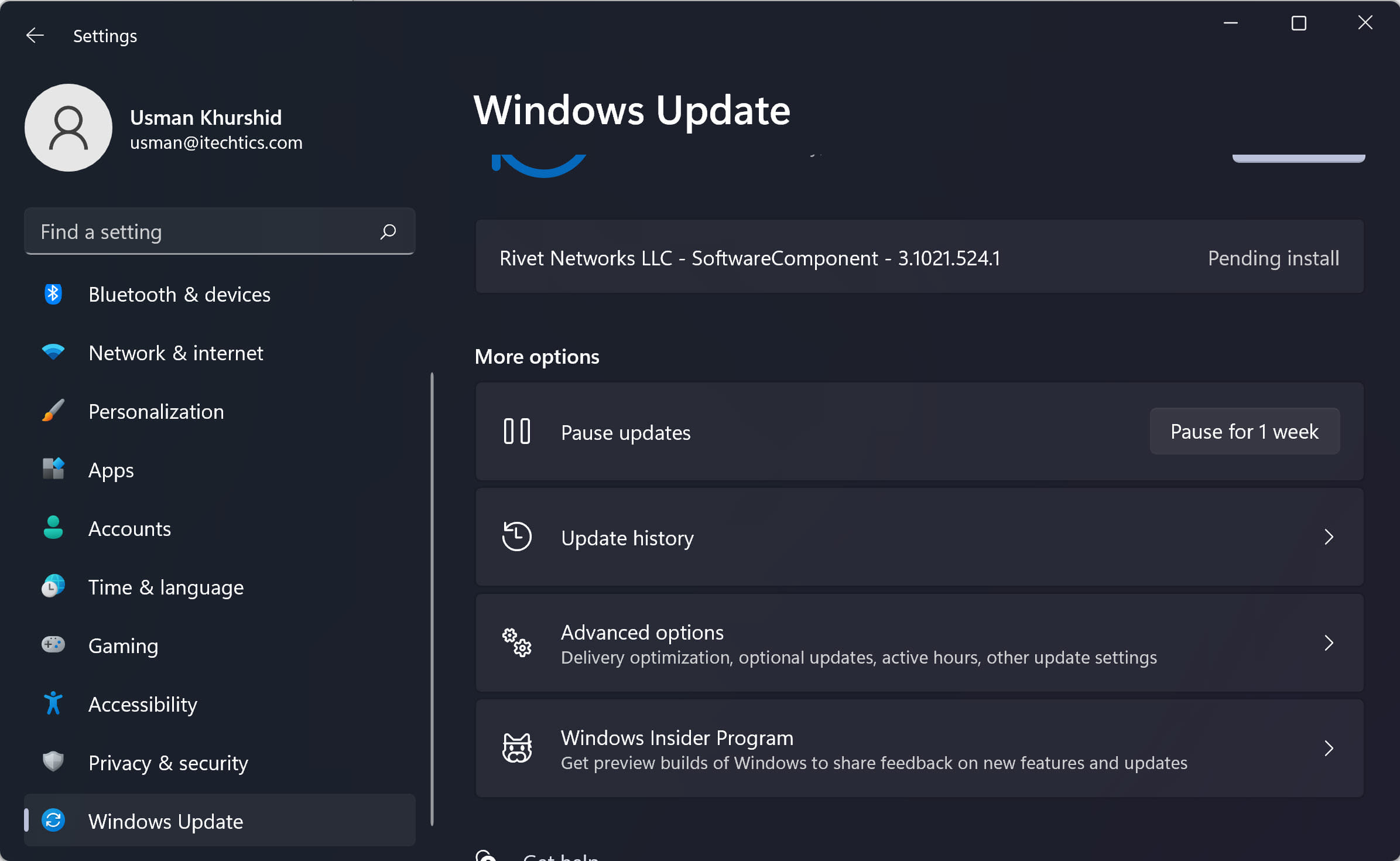
Task: Click Rivet Networks LLC update entry
Action: [x=919, y=257]
